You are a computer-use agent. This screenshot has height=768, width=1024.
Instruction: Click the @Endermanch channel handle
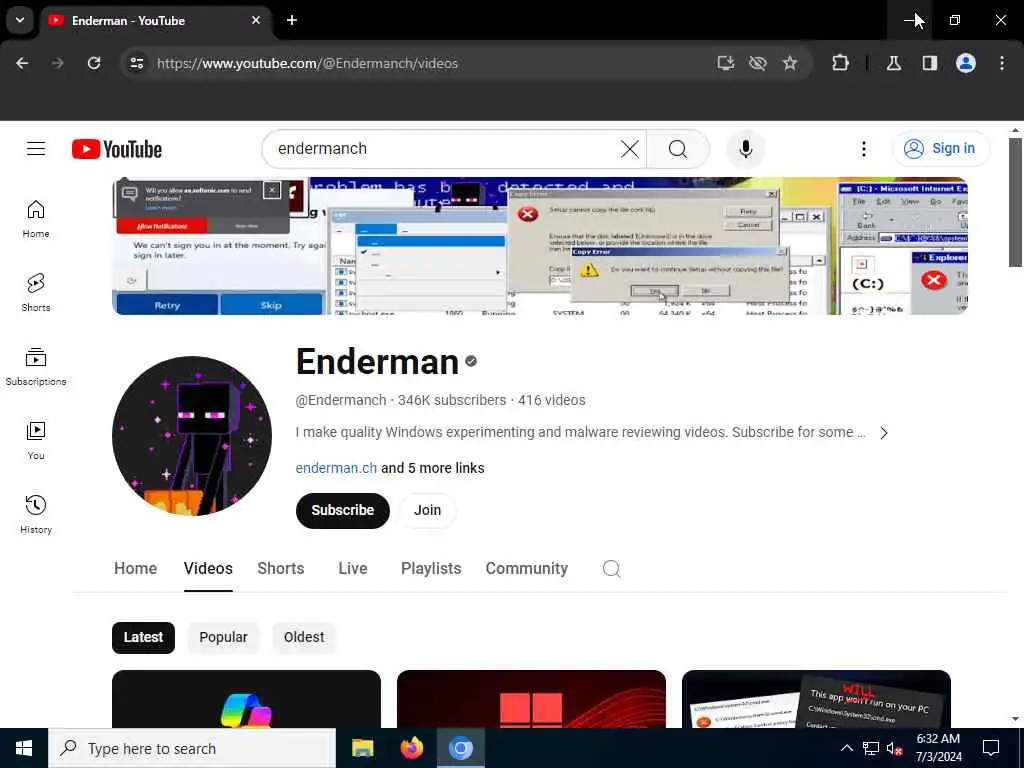tap(341, 400)
